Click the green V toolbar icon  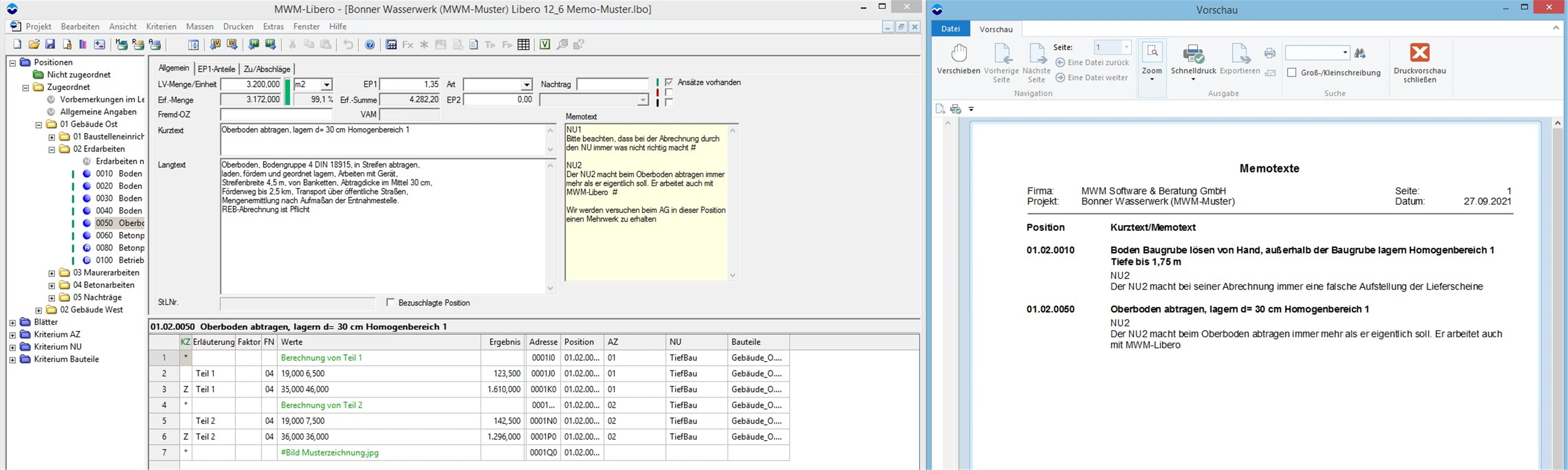545,44
